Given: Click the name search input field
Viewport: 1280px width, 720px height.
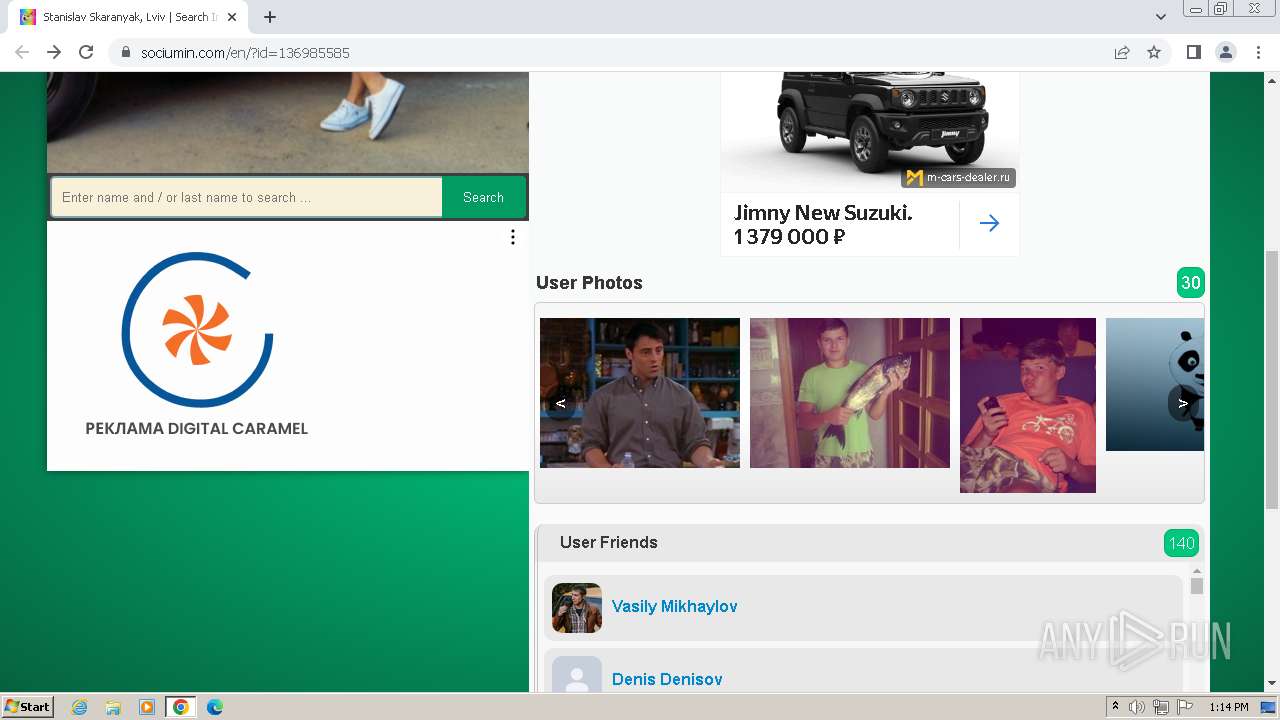Looking at the screenshot, I should [x=247, y=197].
